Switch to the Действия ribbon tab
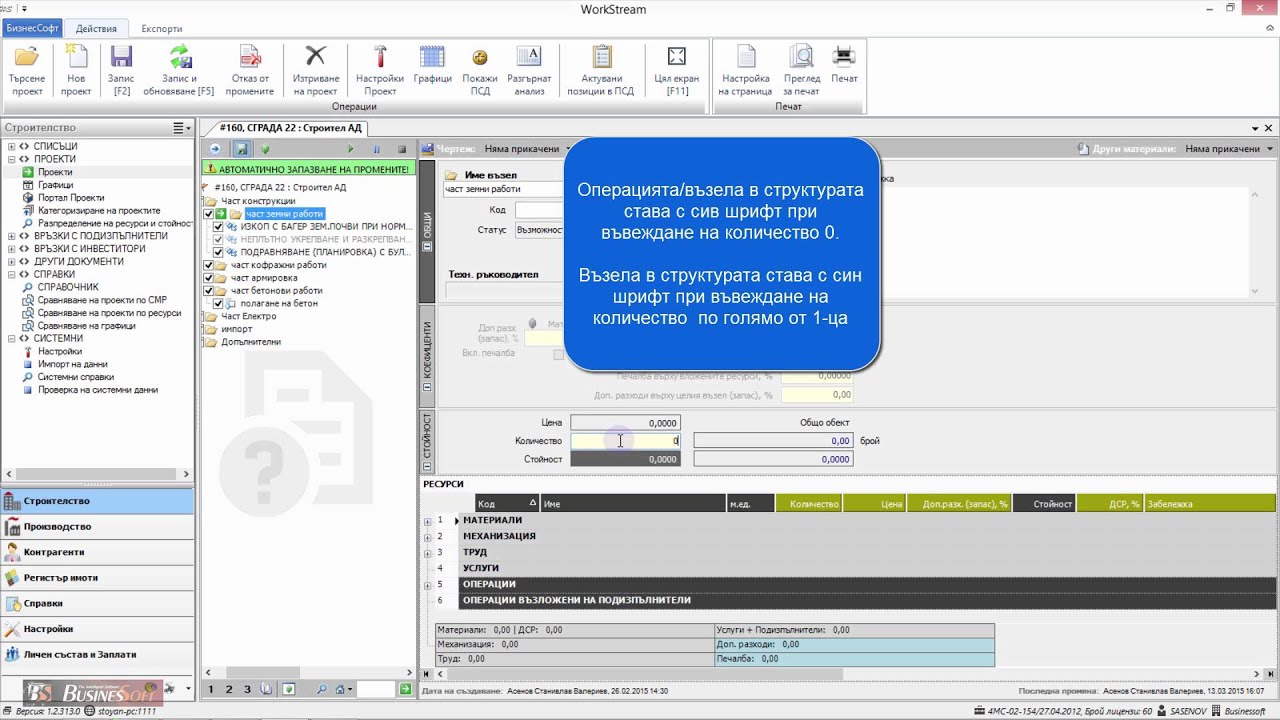1280x720 pixels. click(x=96, y=29)
